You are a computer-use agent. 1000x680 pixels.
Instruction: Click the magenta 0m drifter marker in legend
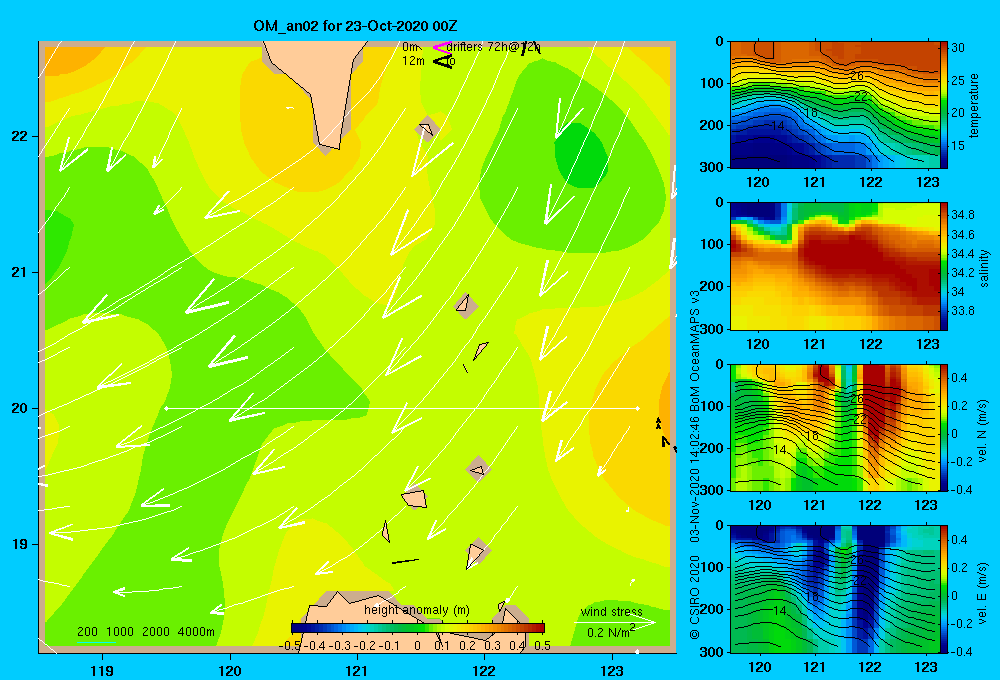442,47
